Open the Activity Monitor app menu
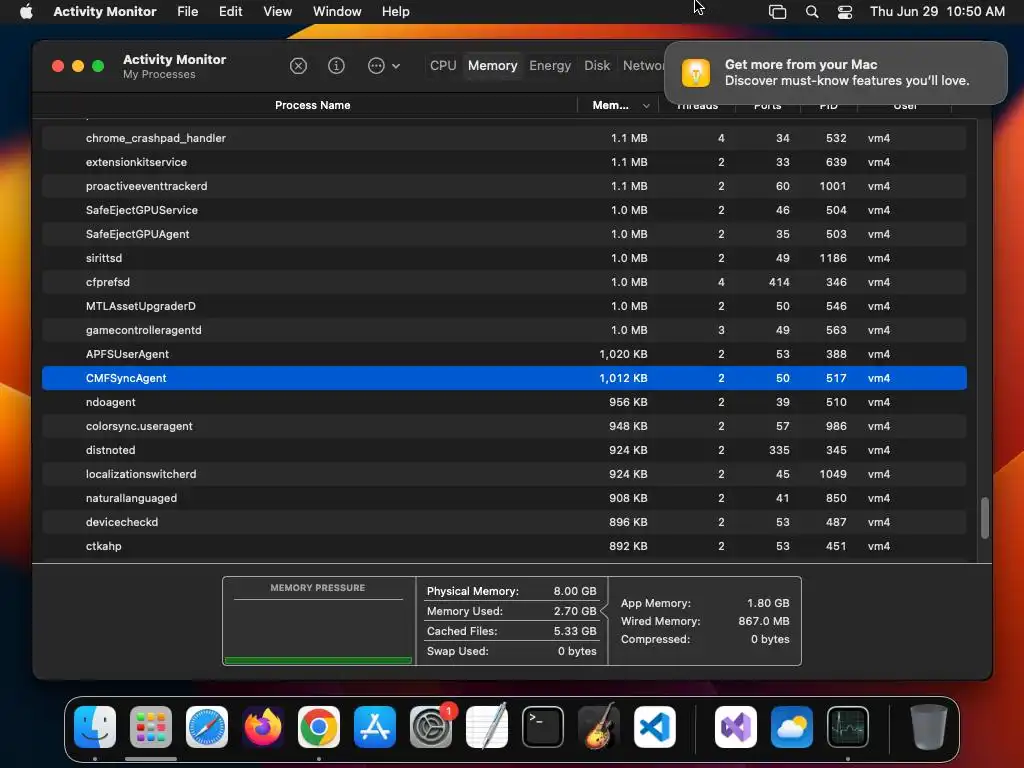Image resolution: width=1024 pixels, height=768 pixels. [x=104, y=11]
